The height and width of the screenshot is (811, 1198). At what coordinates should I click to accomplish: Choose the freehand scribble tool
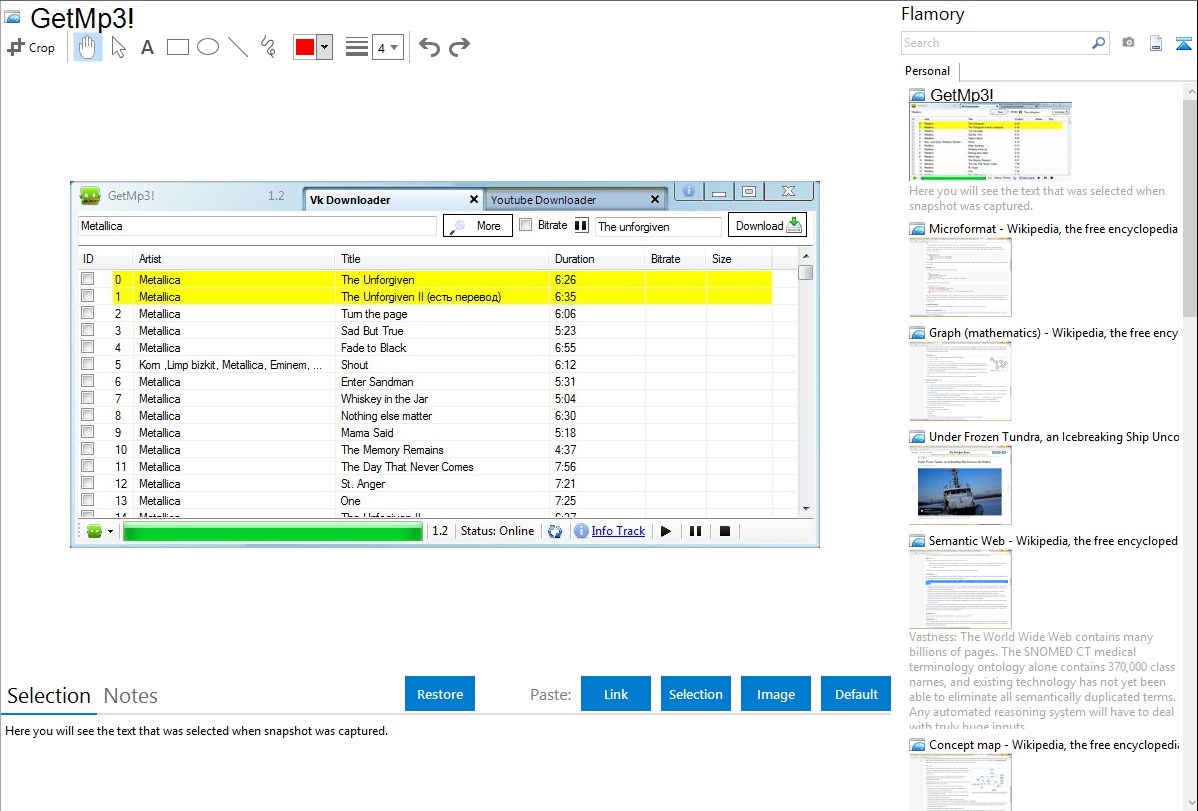click(267, 47)
